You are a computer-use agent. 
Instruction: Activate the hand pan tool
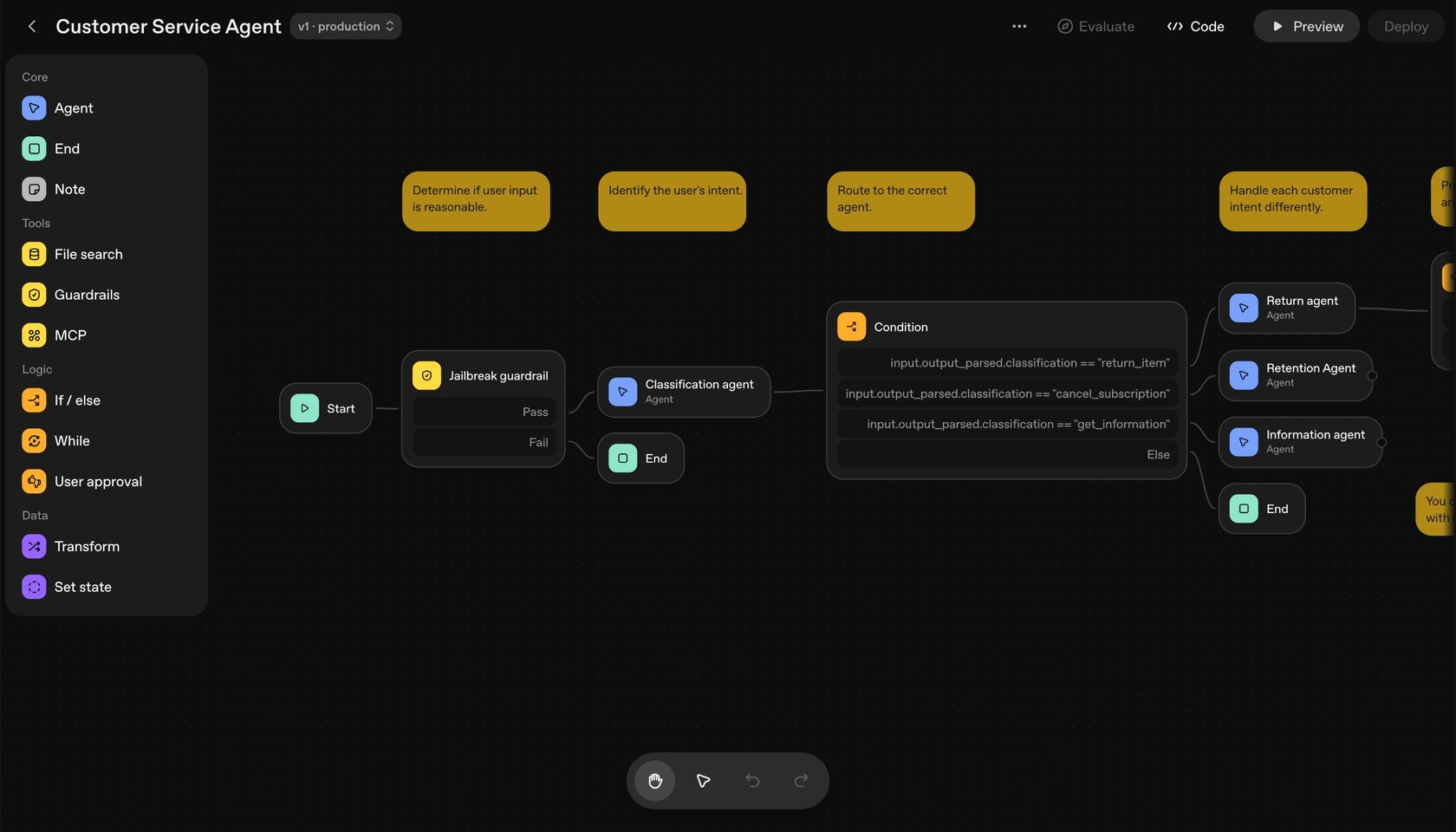(x=655, y=781)
